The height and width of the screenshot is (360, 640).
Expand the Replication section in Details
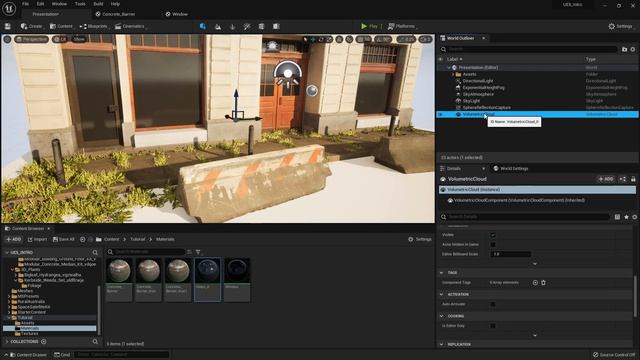442,344
